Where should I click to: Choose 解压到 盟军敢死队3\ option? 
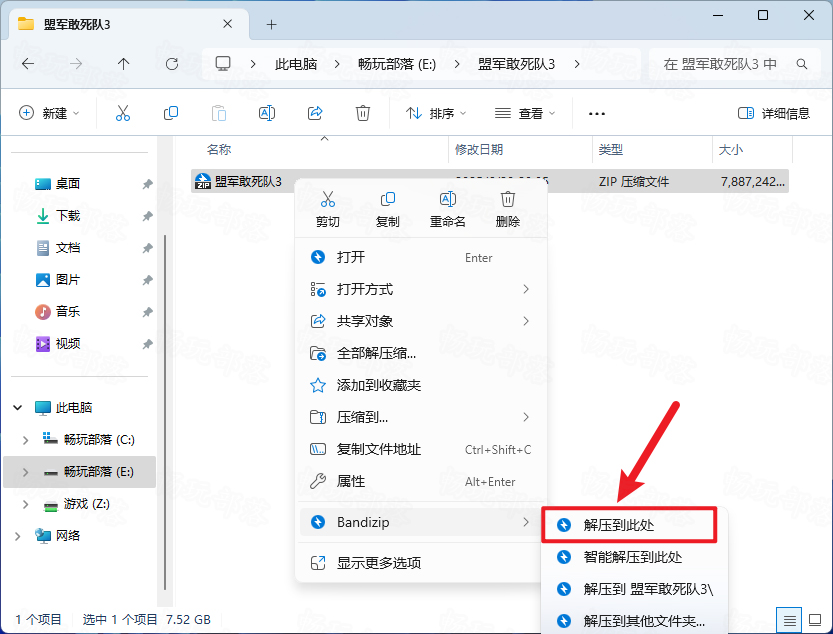pyautogui.click(x=634, y=589)
